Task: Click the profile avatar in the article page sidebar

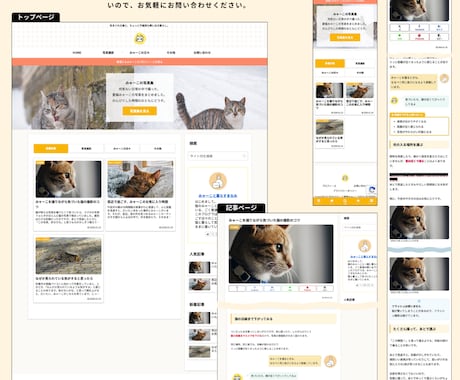Action: [x=365, y=246]
